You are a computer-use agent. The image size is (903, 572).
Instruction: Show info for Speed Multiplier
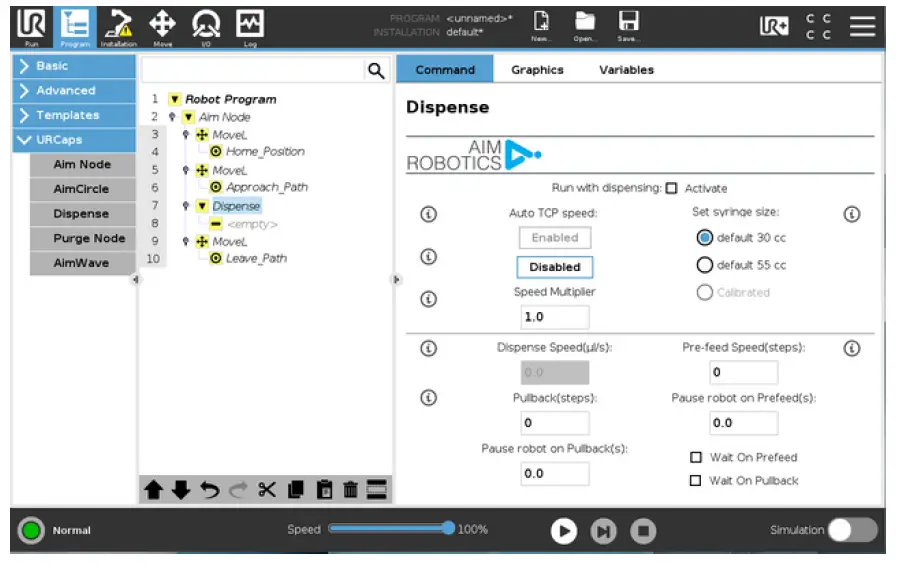(x=428, y=300)
